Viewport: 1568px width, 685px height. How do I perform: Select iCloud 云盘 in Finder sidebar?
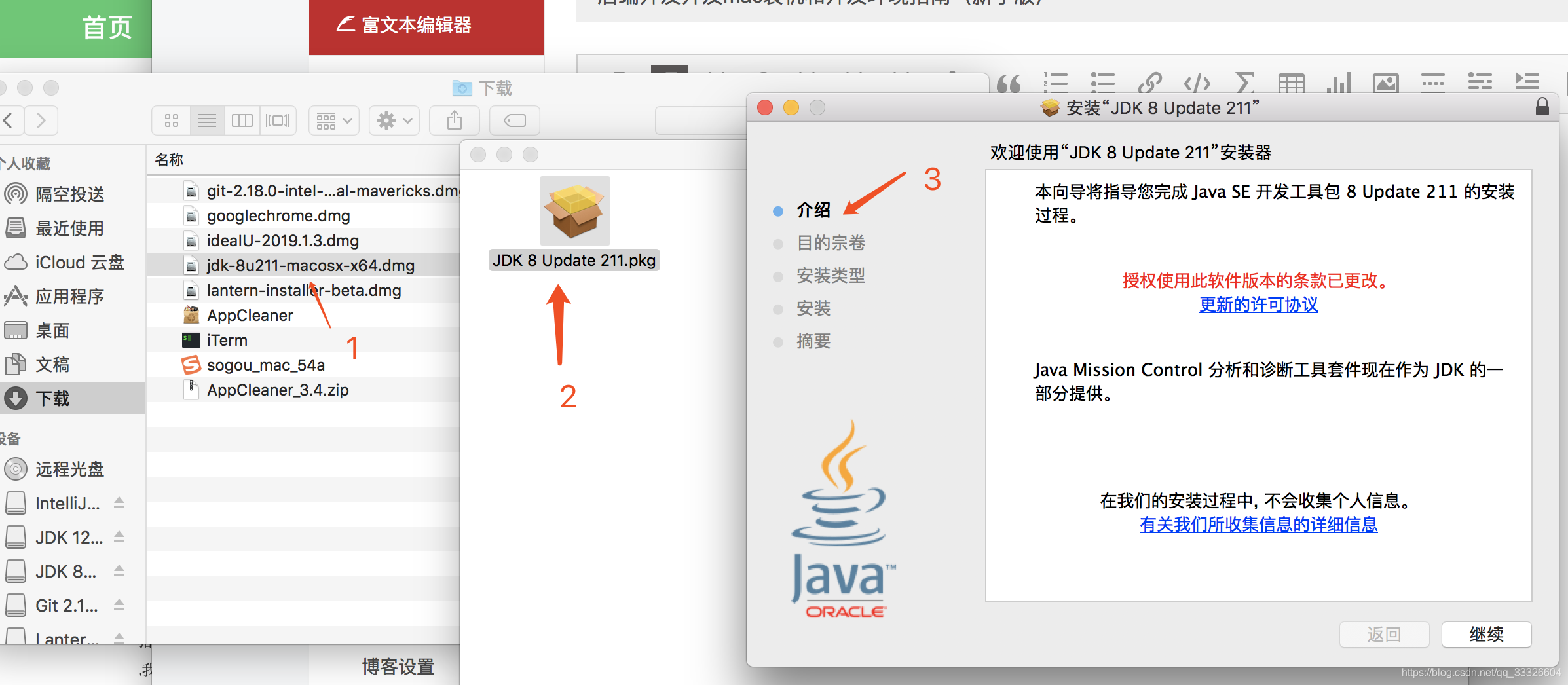(72, 262)
